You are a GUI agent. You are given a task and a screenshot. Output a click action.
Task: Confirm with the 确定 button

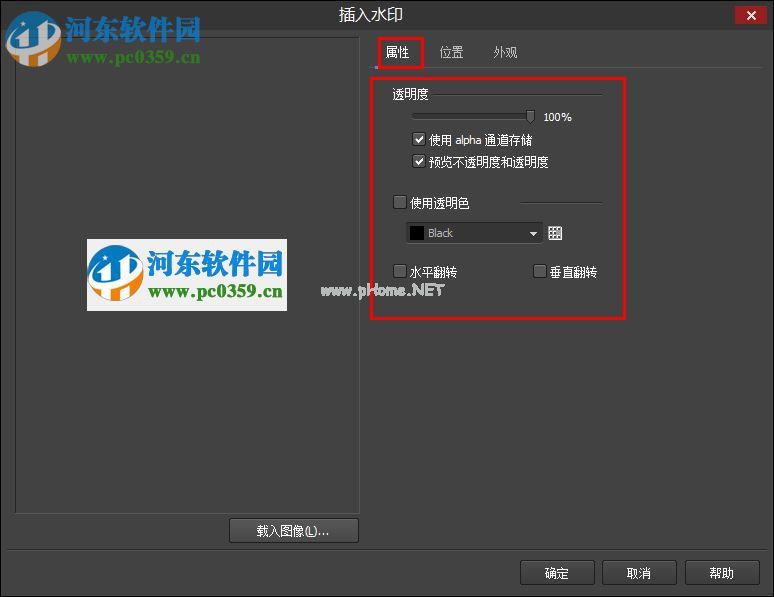(557, 573)
